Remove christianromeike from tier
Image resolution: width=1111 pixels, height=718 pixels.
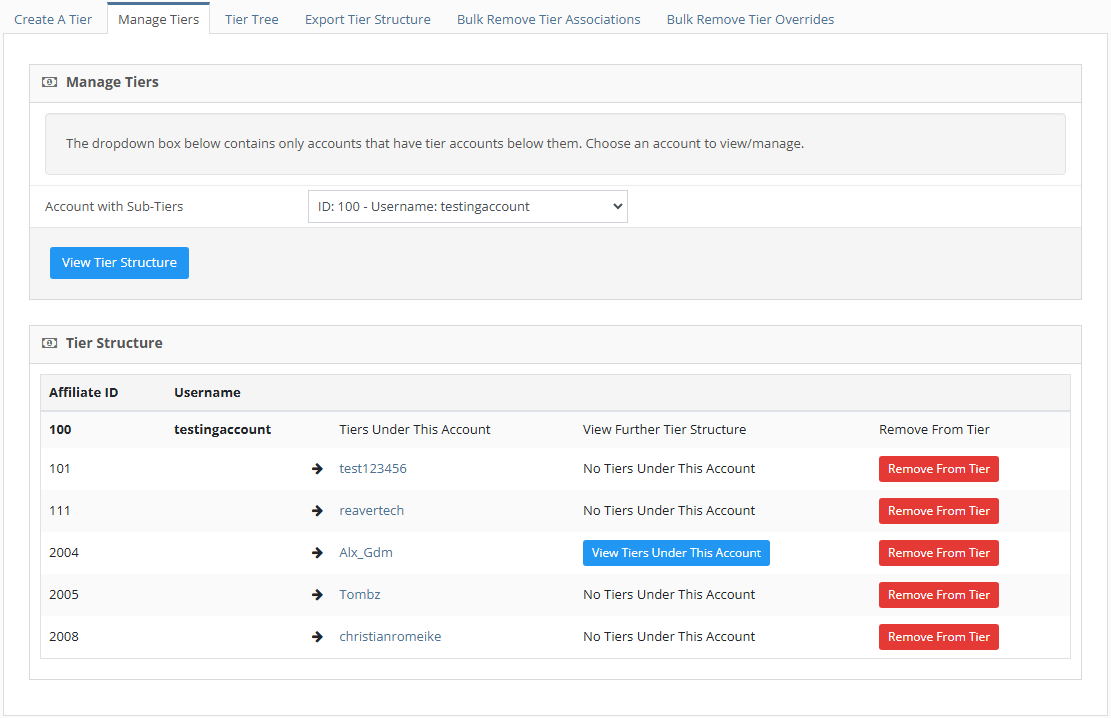coord(939,636)
